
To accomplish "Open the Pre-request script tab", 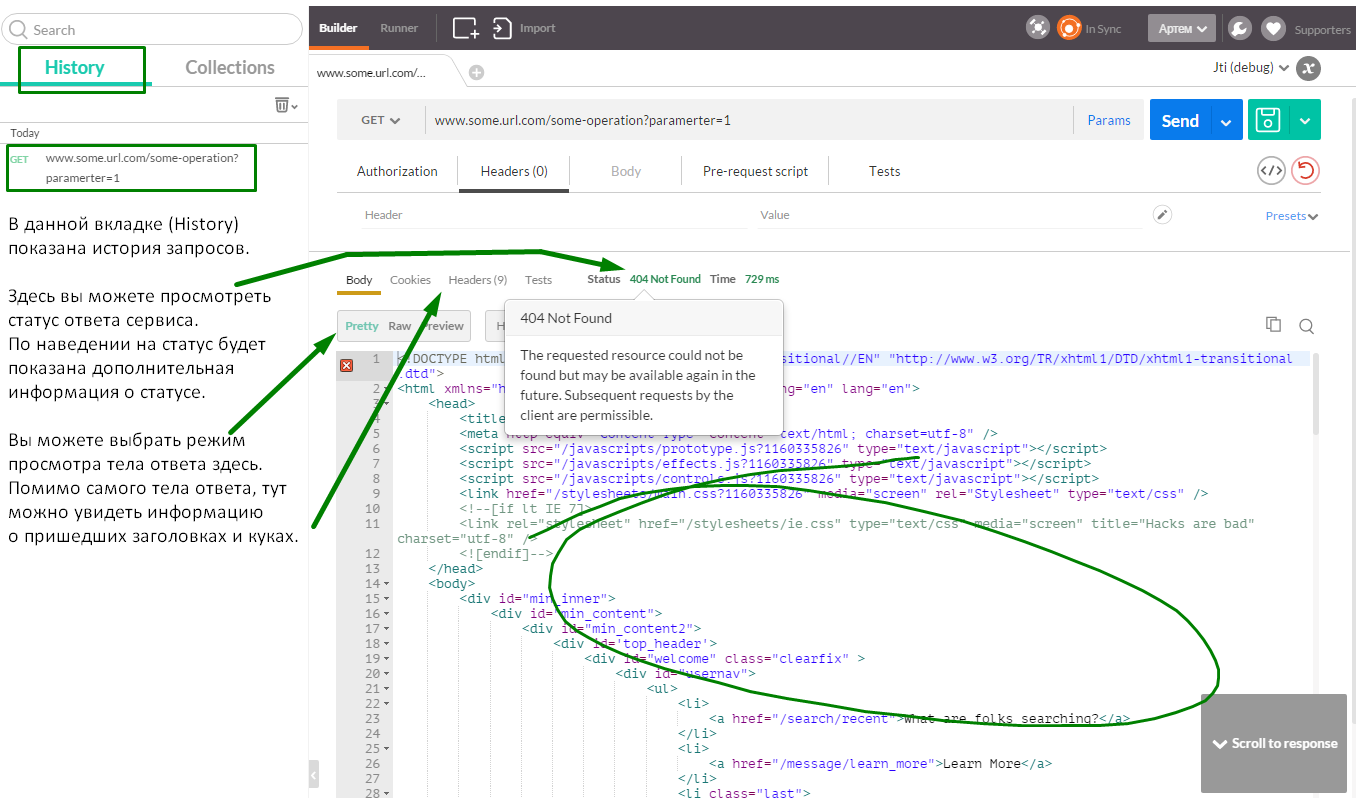I will point(755,171).
